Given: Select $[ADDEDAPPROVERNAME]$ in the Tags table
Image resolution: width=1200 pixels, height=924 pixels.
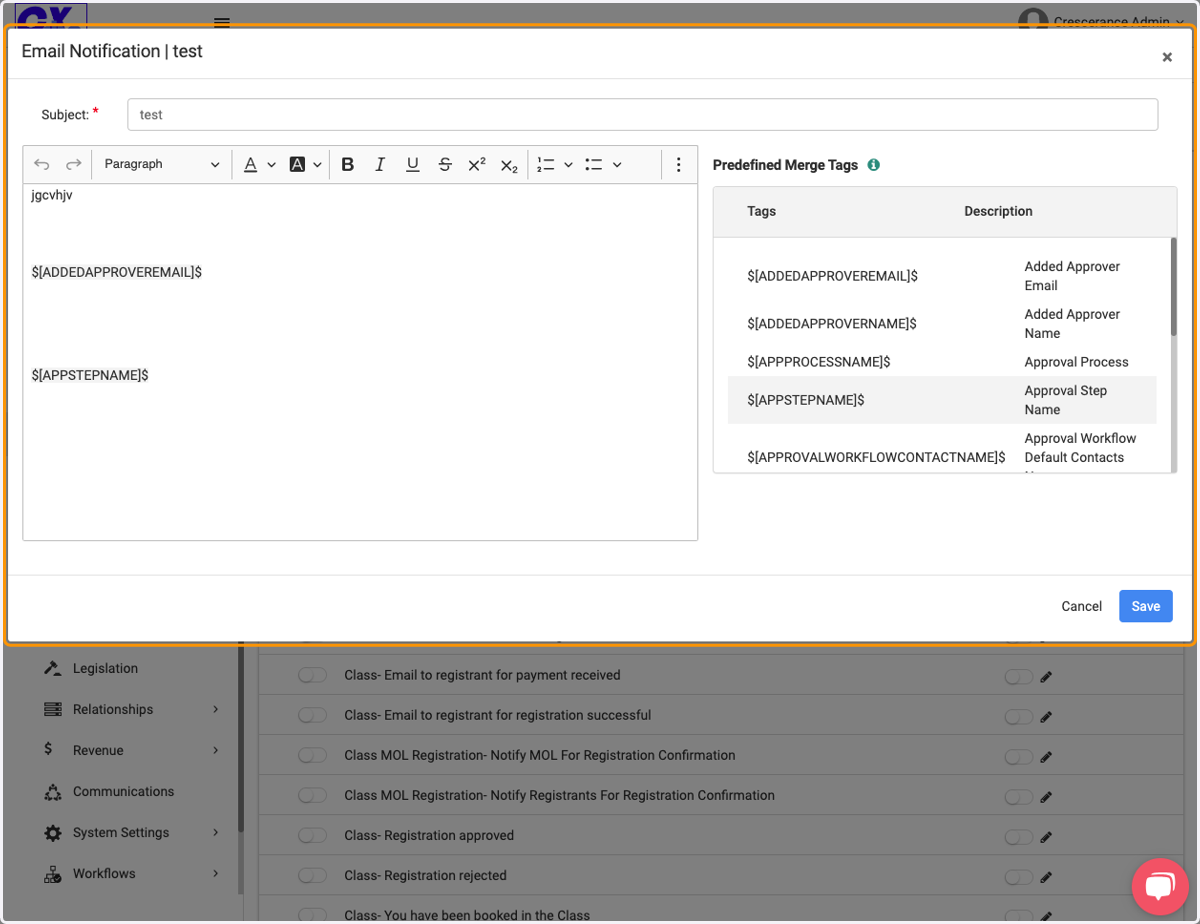Looking at the screenshot, I should point(832,324).
